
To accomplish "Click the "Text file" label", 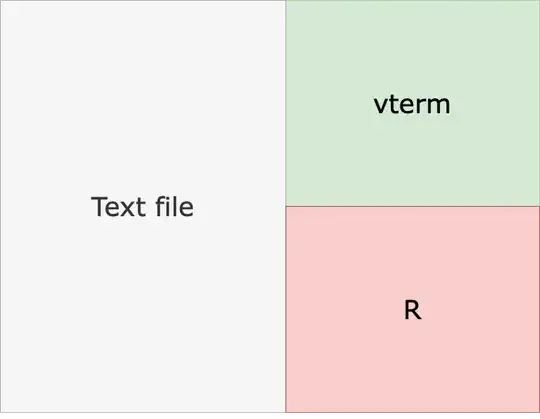I will pos(142,207).
